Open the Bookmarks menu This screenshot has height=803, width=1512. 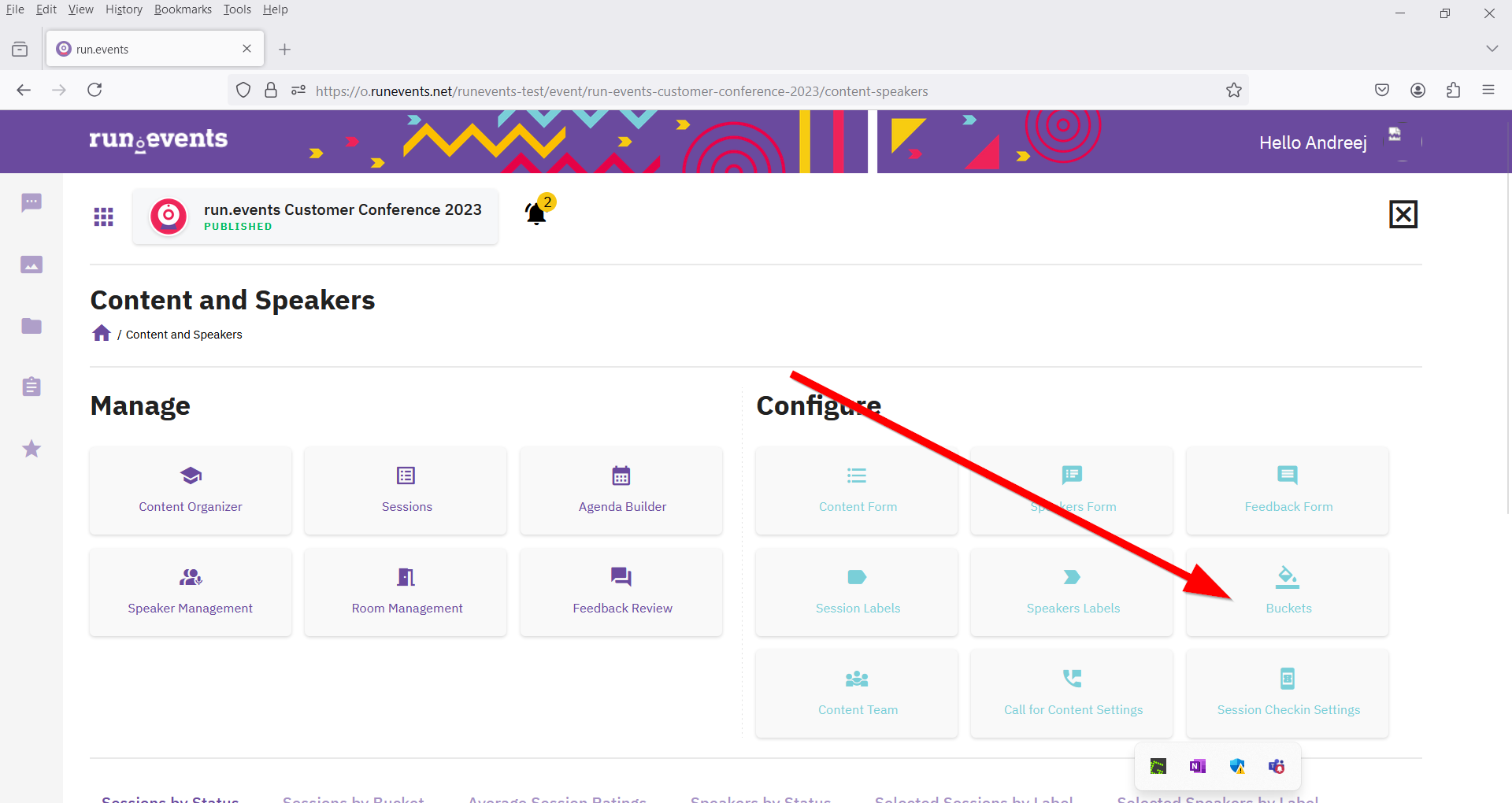pyautogui.click(x=183, y=9)
